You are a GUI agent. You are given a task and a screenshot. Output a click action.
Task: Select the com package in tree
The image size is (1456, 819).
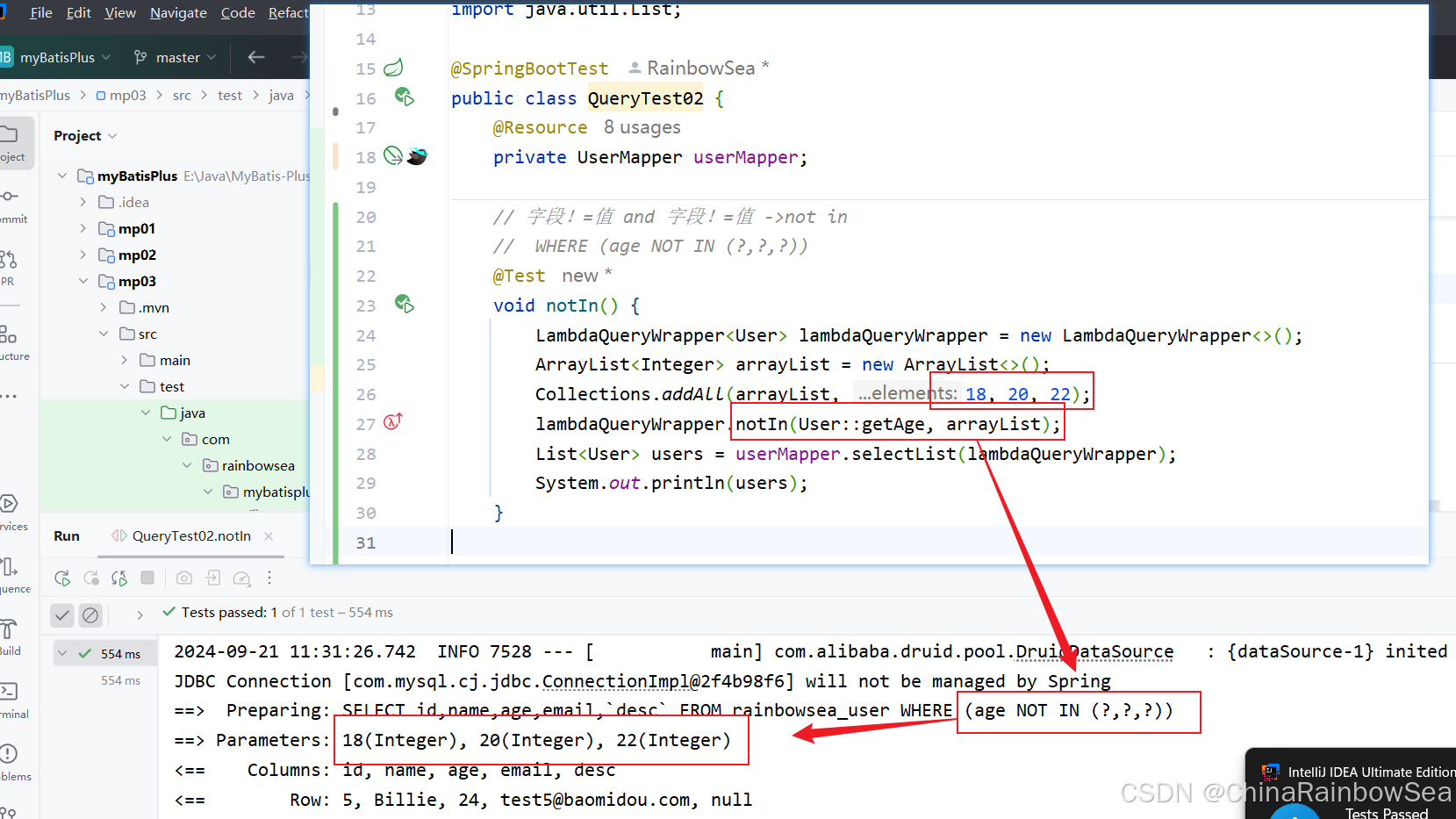pos(216,439)
